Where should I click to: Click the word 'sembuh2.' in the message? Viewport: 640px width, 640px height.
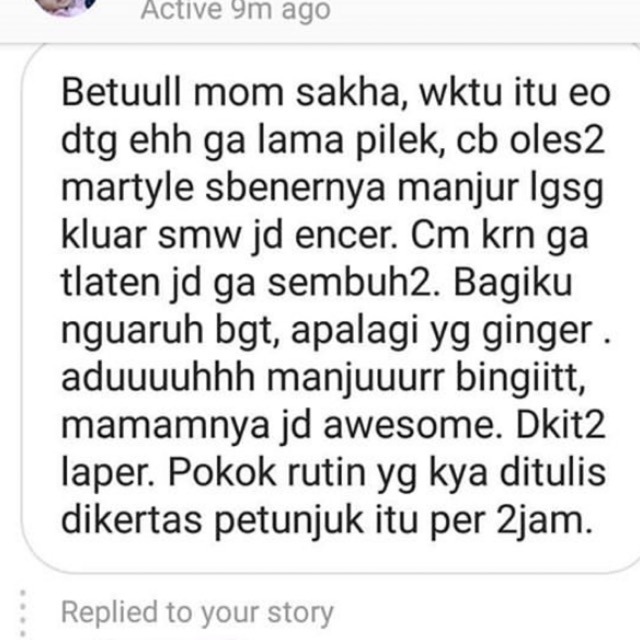point(355,283)
